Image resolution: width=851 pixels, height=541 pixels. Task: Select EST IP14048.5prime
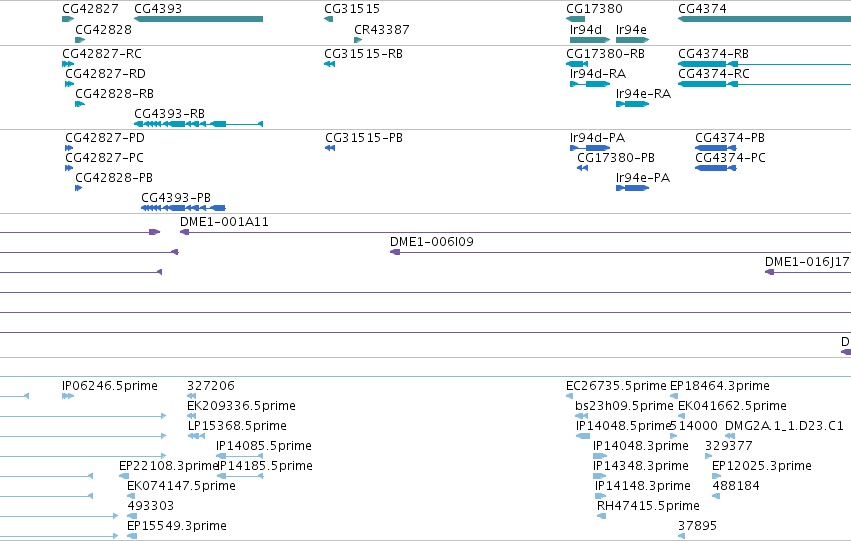583,436
